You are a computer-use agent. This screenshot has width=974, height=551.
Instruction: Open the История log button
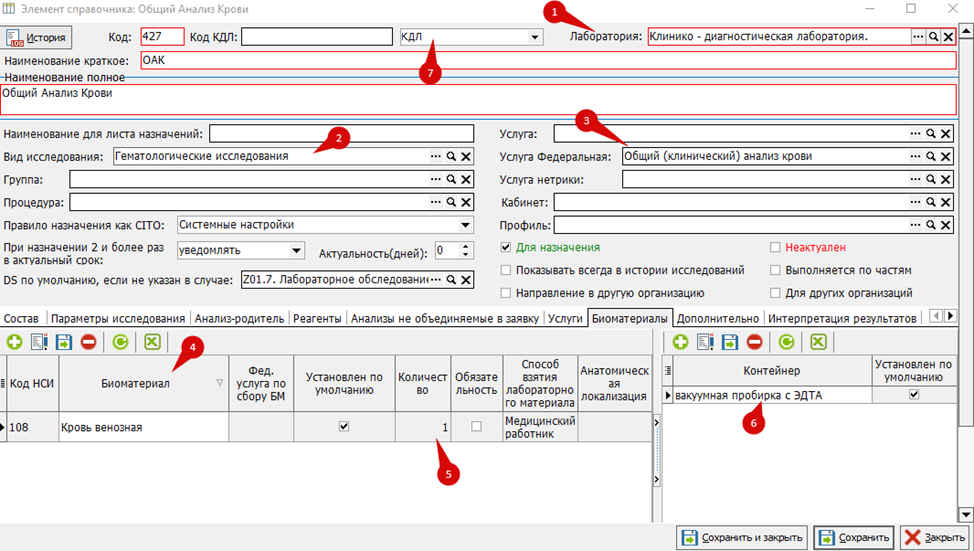coord(36,37)
